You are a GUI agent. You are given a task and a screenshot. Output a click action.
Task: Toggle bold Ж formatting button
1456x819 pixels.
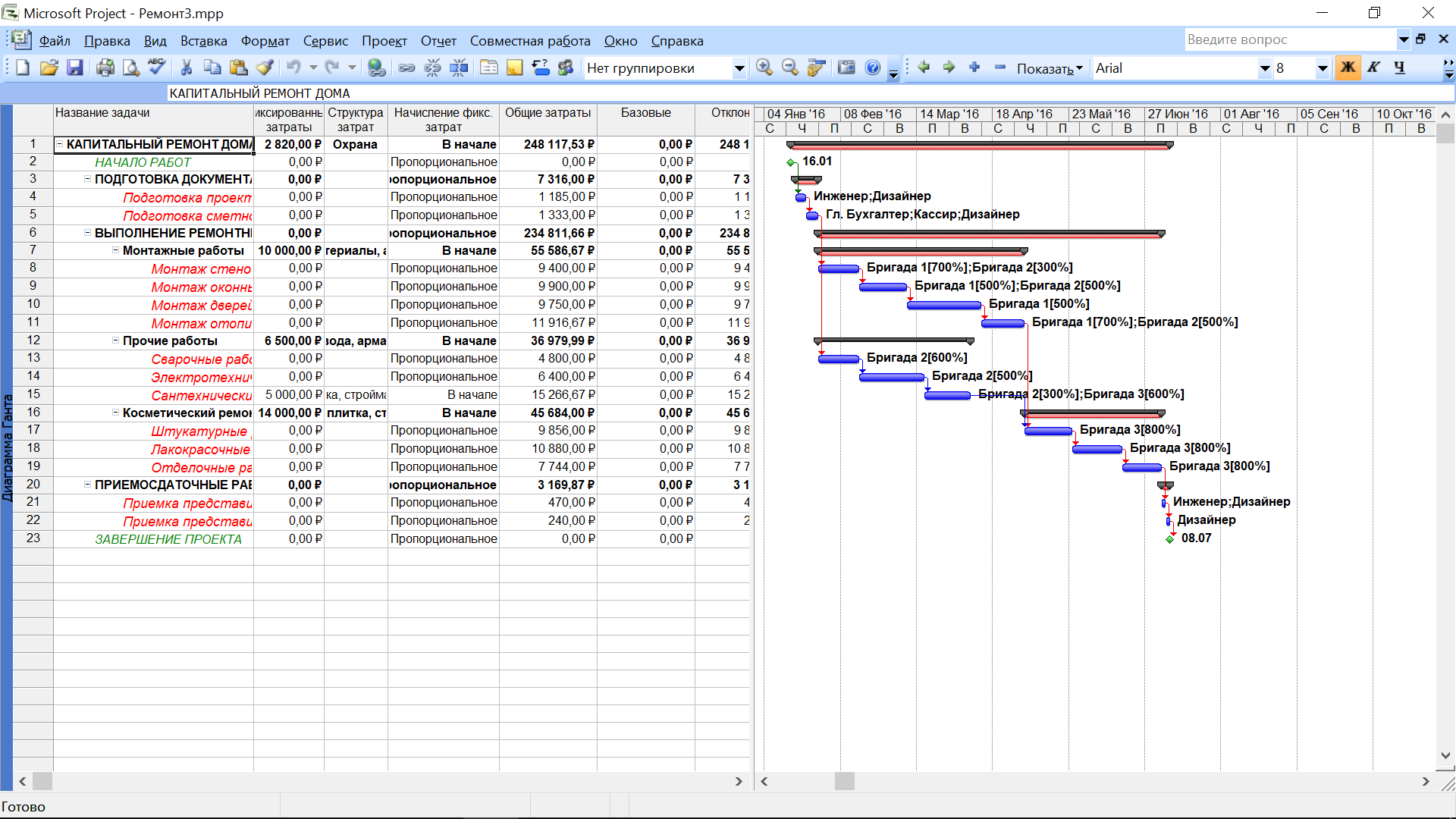pyautogui.click(x=1348, y=68)
